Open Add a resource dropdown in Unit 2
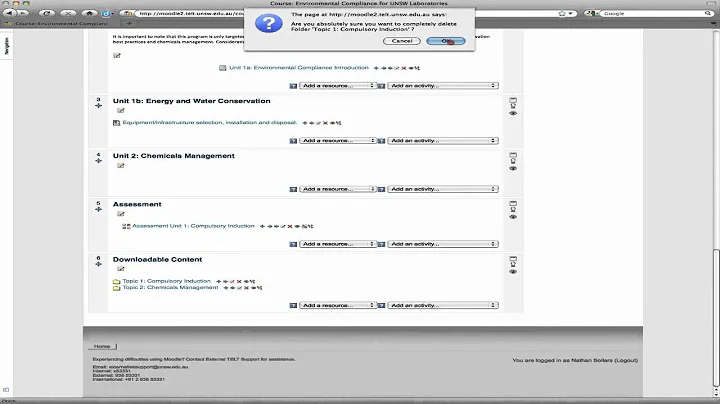Viewport: 720px width, 404px height. coord(338,189)
